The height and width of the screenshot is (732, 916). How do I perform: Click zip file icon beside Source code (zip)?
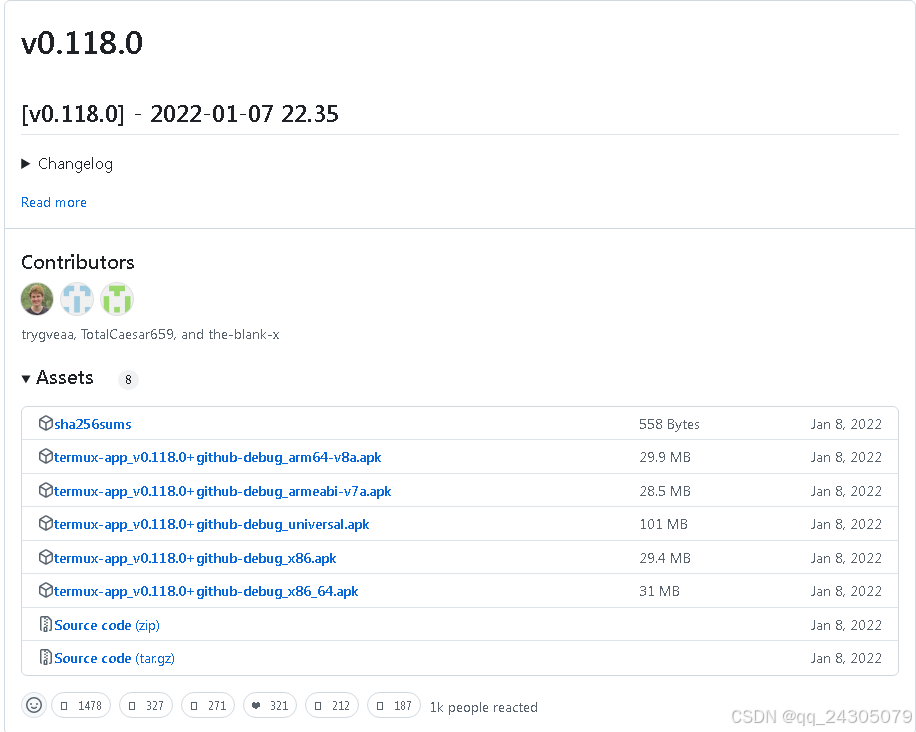(46, 625)
